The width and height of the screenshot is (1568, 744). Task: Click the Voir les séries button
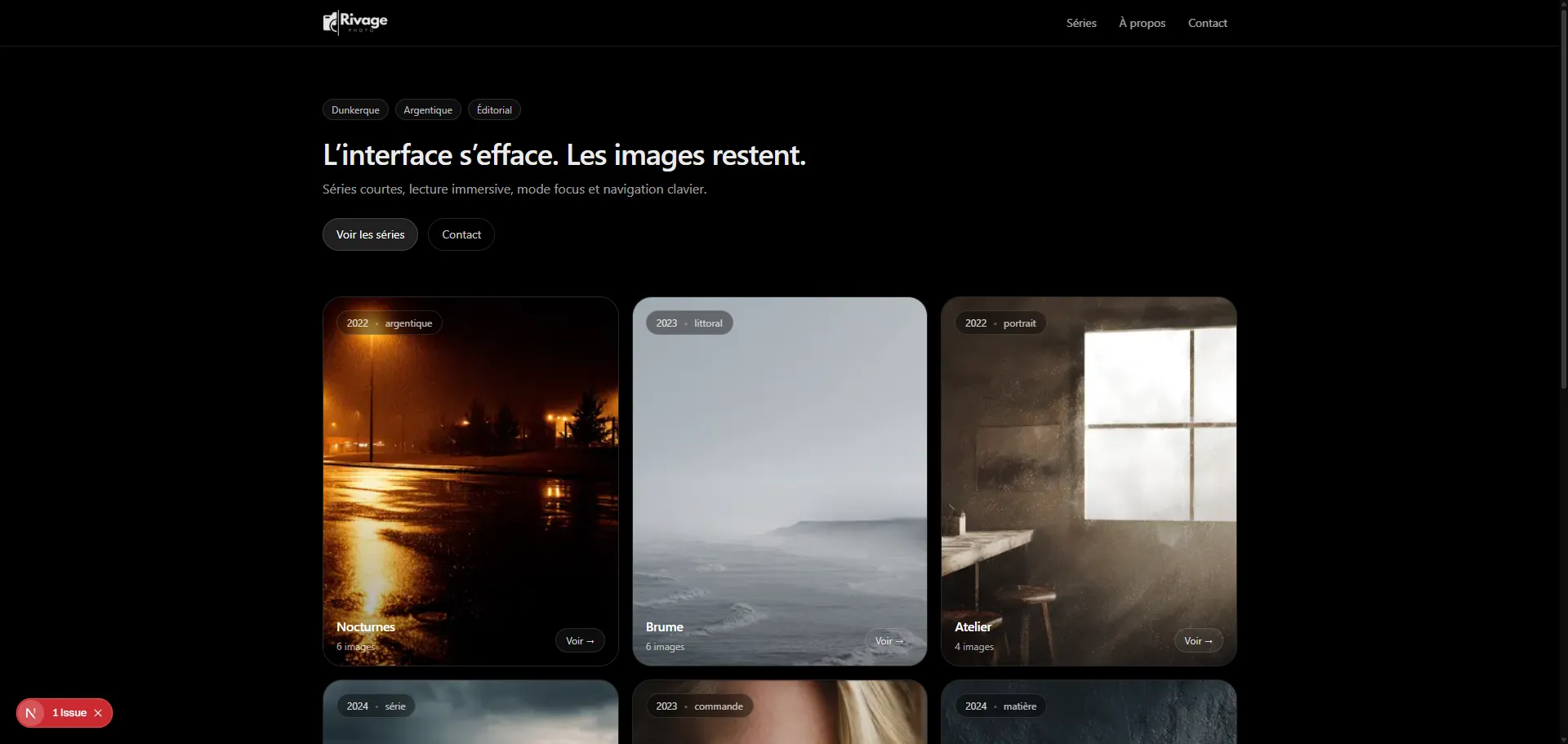pyautogui.click(x=370, y=234)
